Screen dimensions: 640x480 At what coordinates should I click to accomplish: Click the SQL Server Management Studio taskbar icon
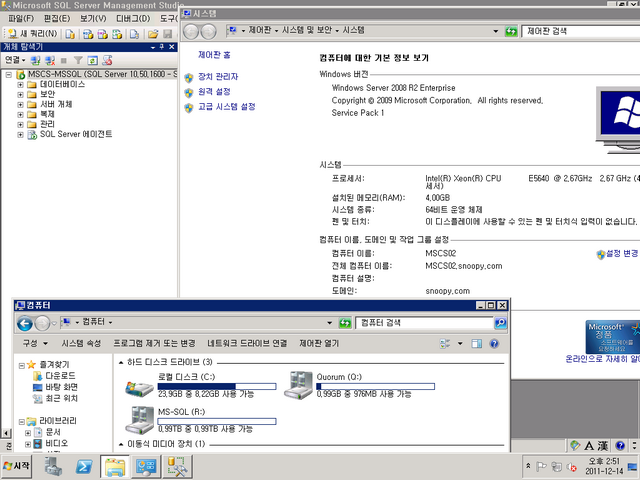178,466
